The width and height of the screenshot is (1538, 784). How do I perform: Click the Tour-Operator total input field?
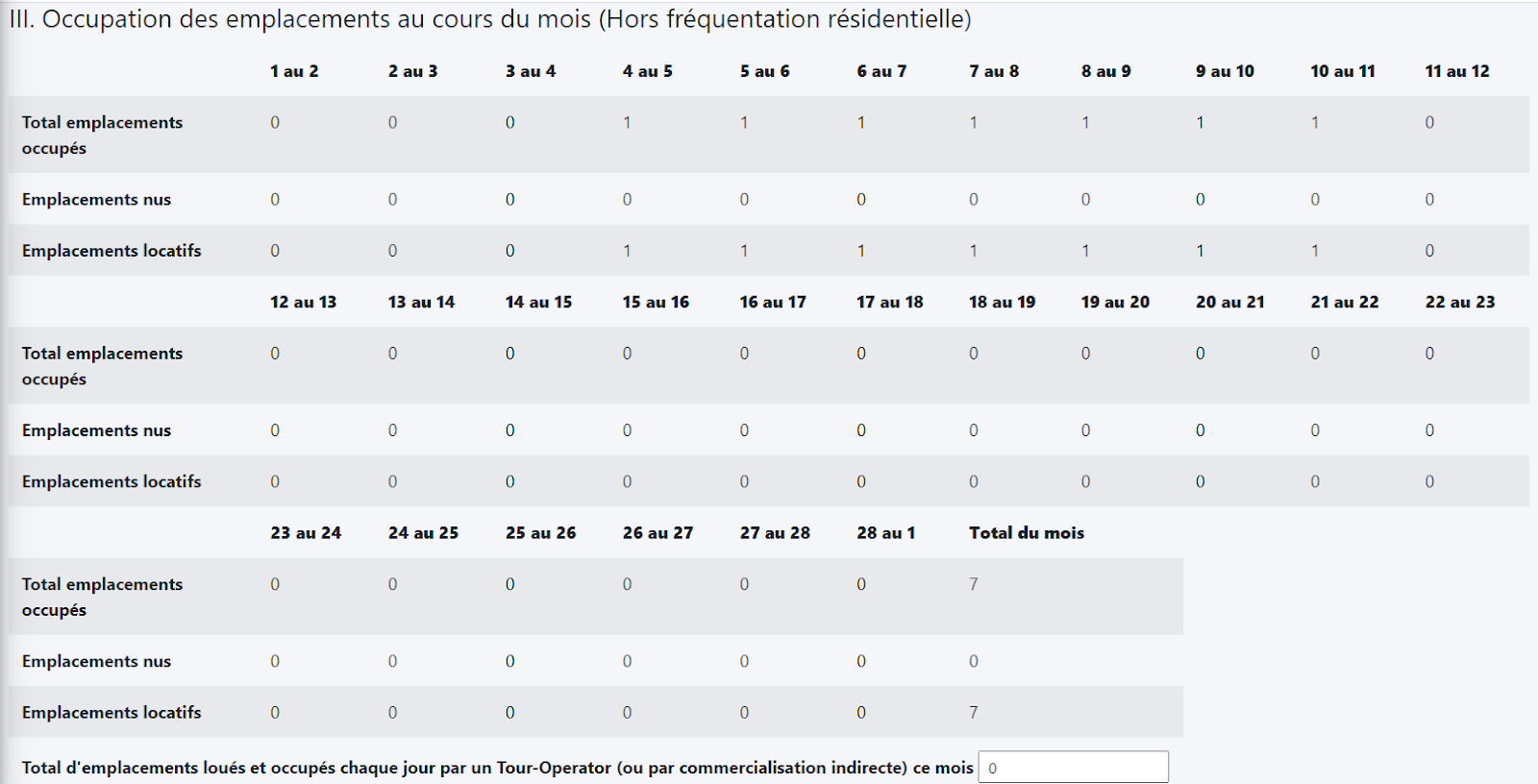[x=1073, y=768]
